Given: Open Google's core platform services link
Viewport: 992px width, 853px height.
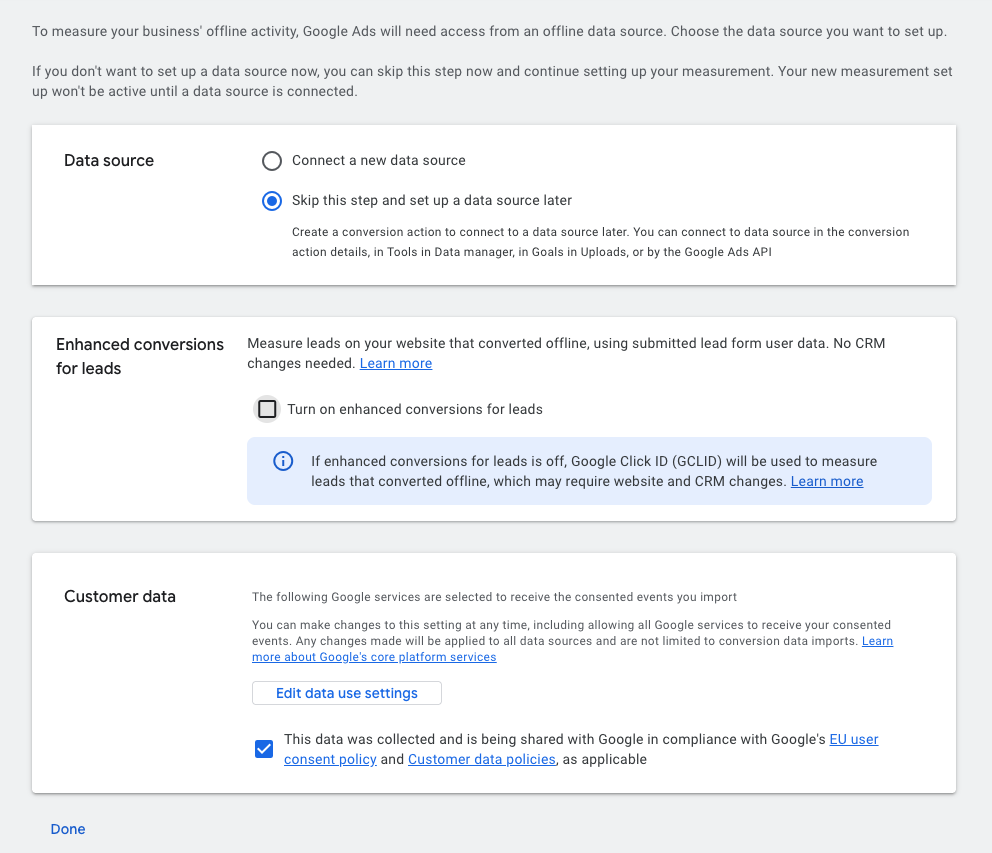Looking at the screenshot, I should coord(374,657).
